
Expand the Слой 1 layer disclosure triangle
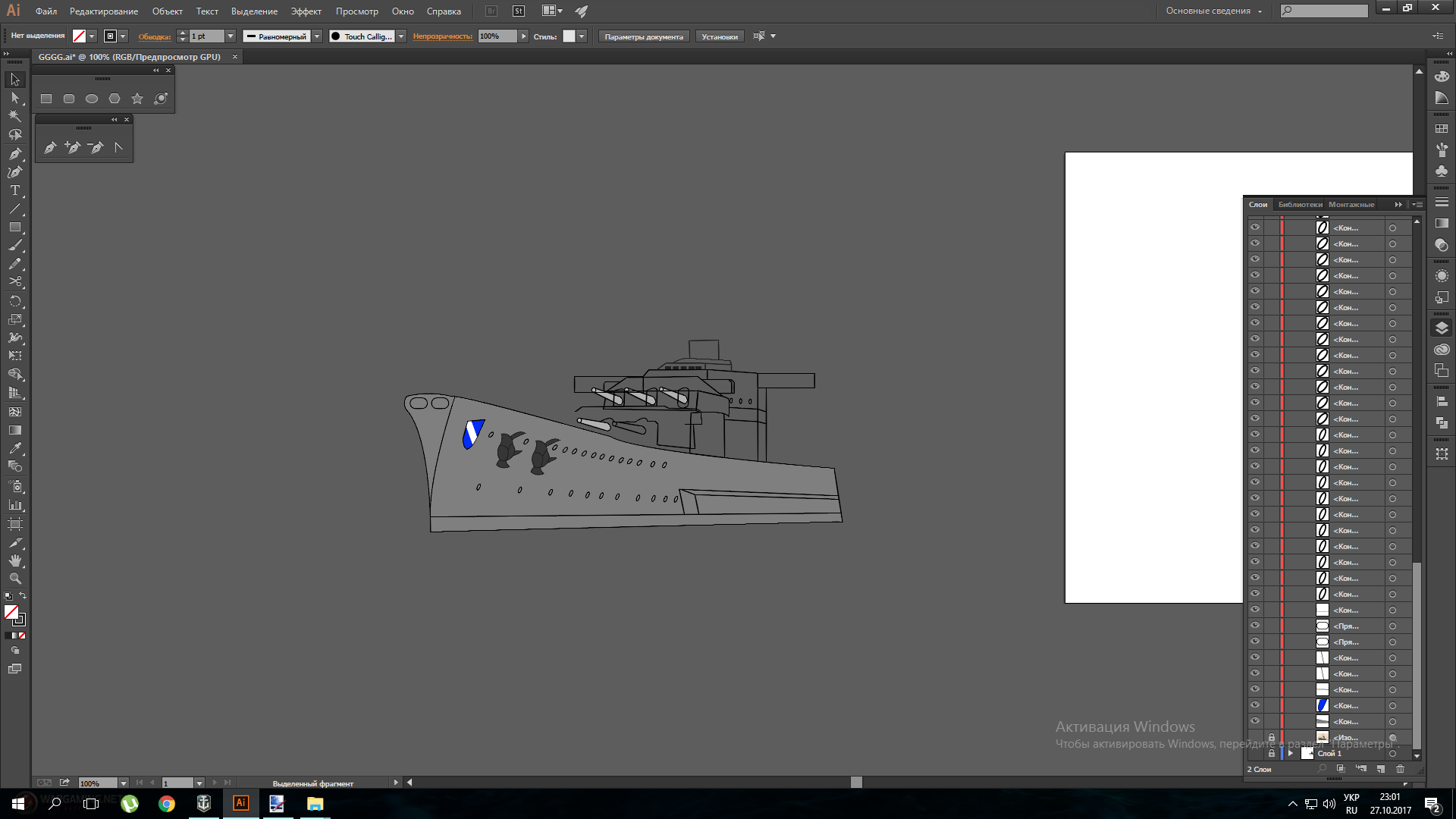1291,753
